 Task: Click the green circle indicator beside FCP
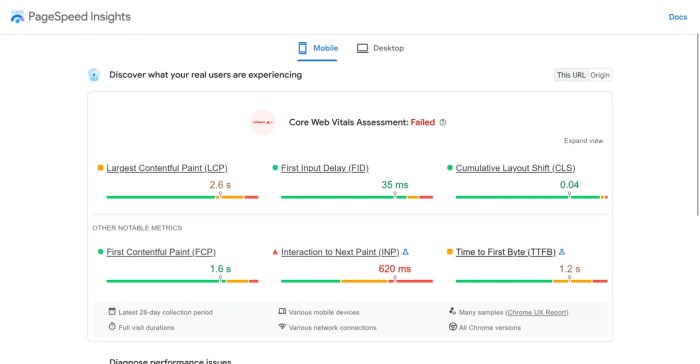[100, 251]
